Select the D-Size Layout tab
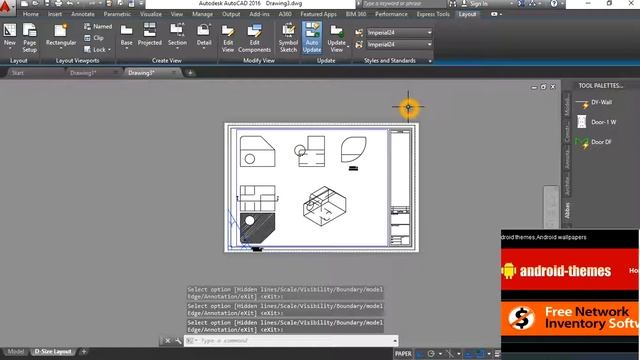Screen dimensions: 640x360 pos(53,352)
